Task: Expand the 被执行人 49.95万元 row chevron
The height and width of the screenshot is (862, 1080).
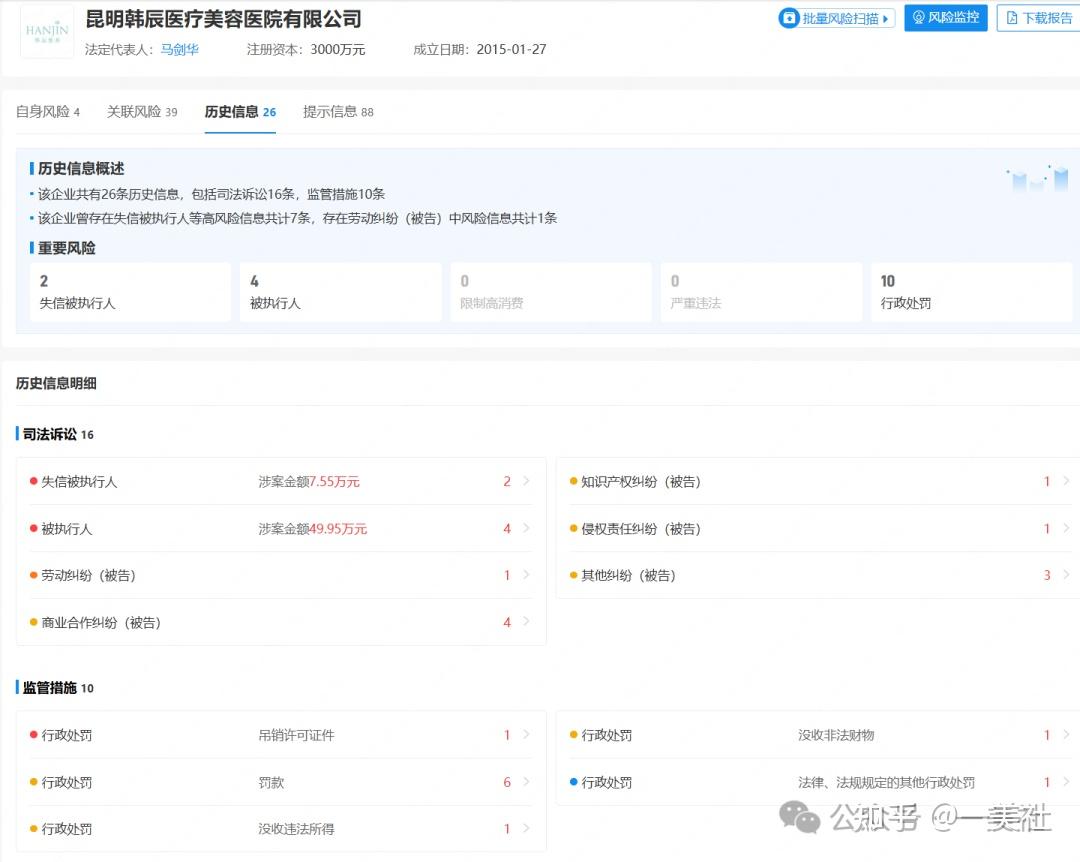Action: (x=526, y=529)
